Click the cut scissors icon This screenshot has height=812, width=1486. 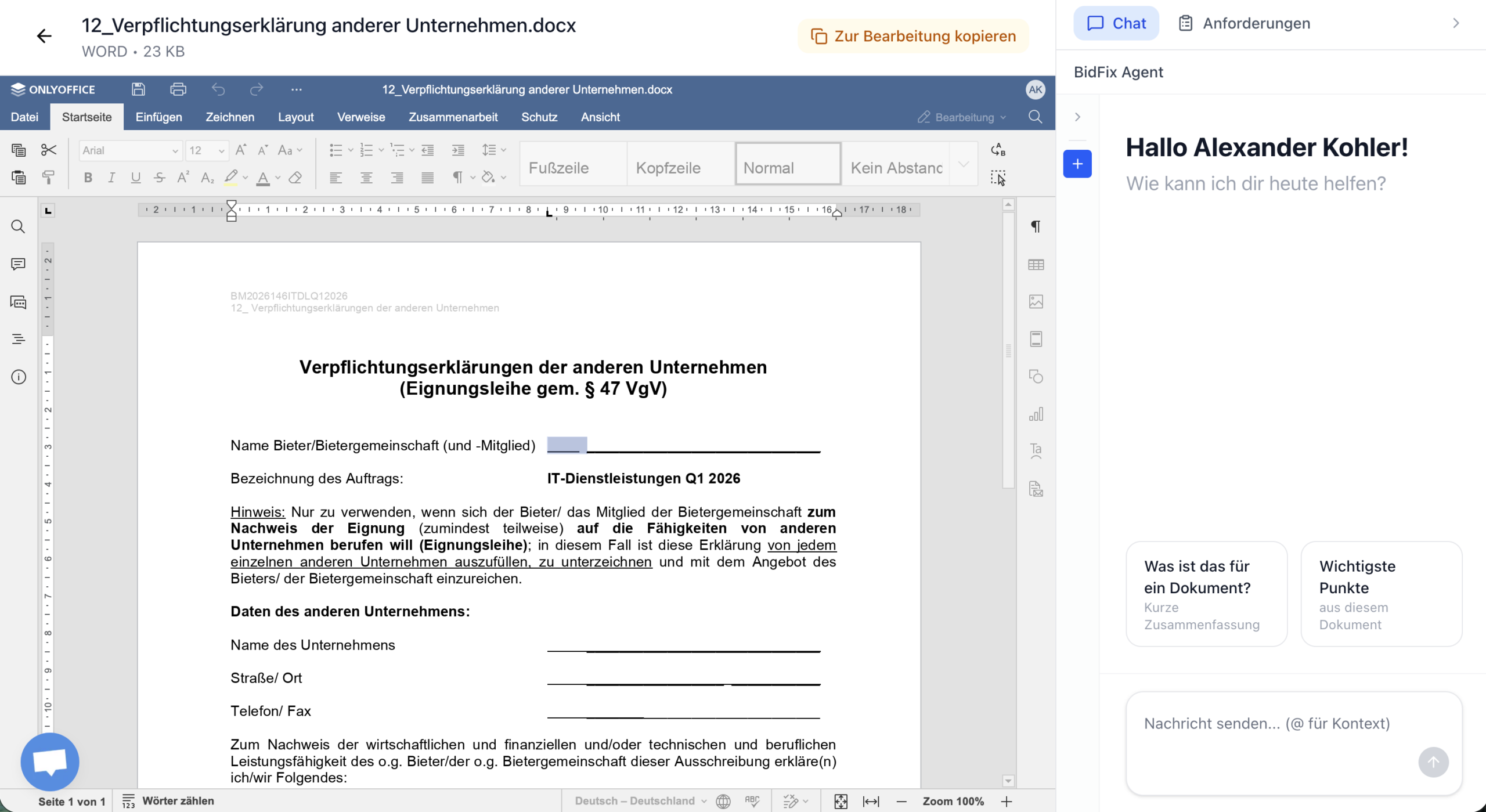tap(49, 150)
